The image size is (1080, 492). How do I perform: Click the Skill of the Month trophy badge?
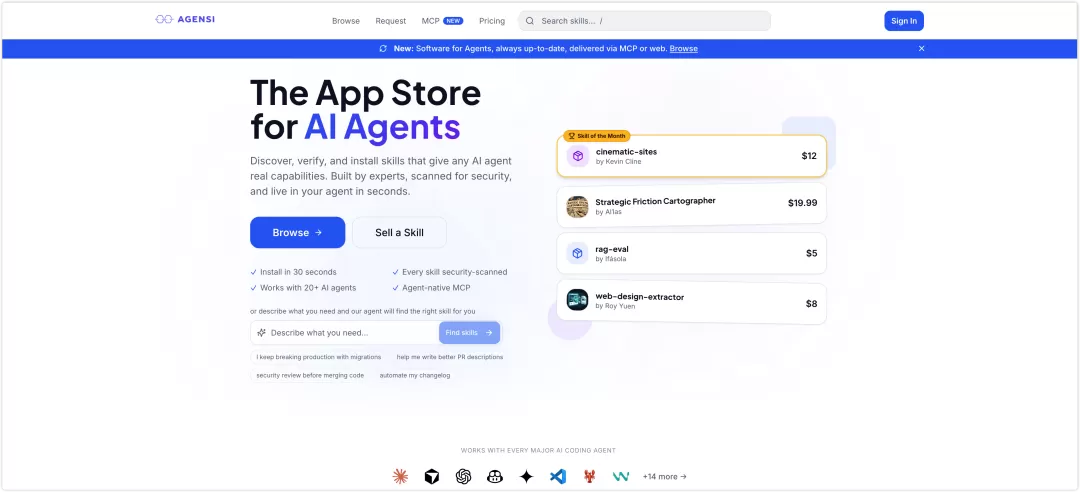tap(596, 136)
